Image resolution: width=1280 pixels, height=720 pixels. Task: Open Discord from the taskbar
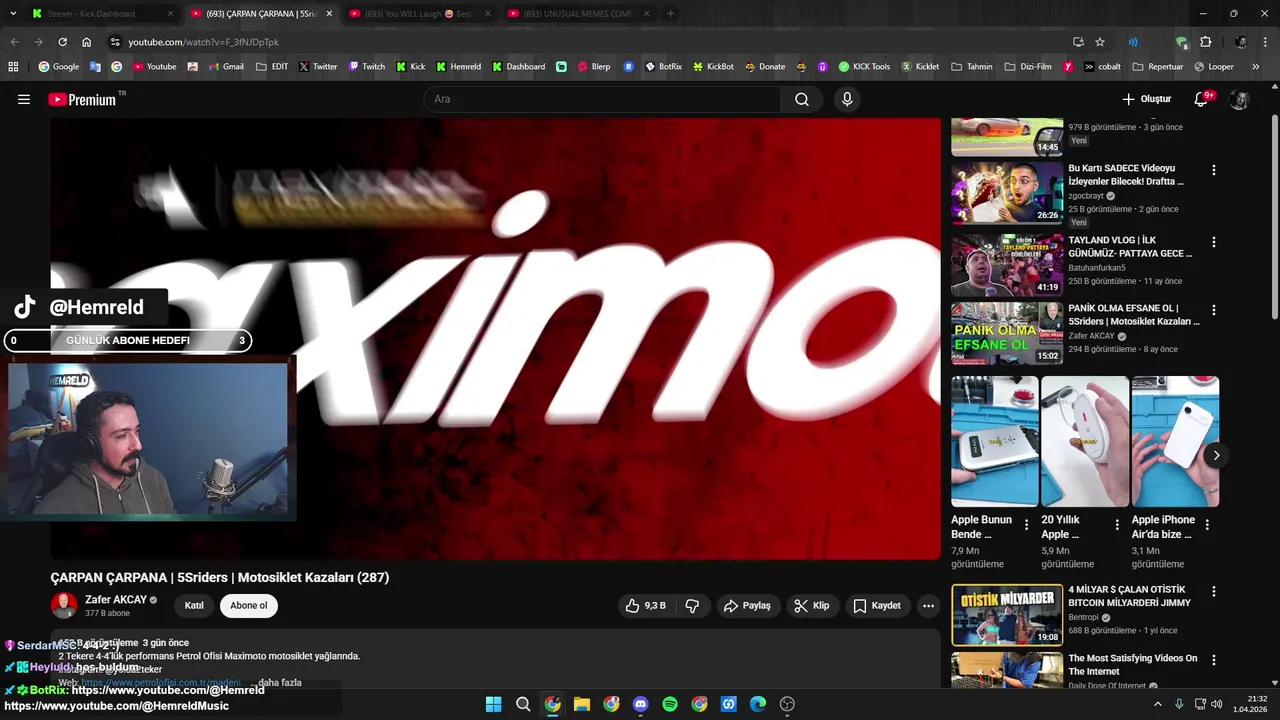pos(641,704)
